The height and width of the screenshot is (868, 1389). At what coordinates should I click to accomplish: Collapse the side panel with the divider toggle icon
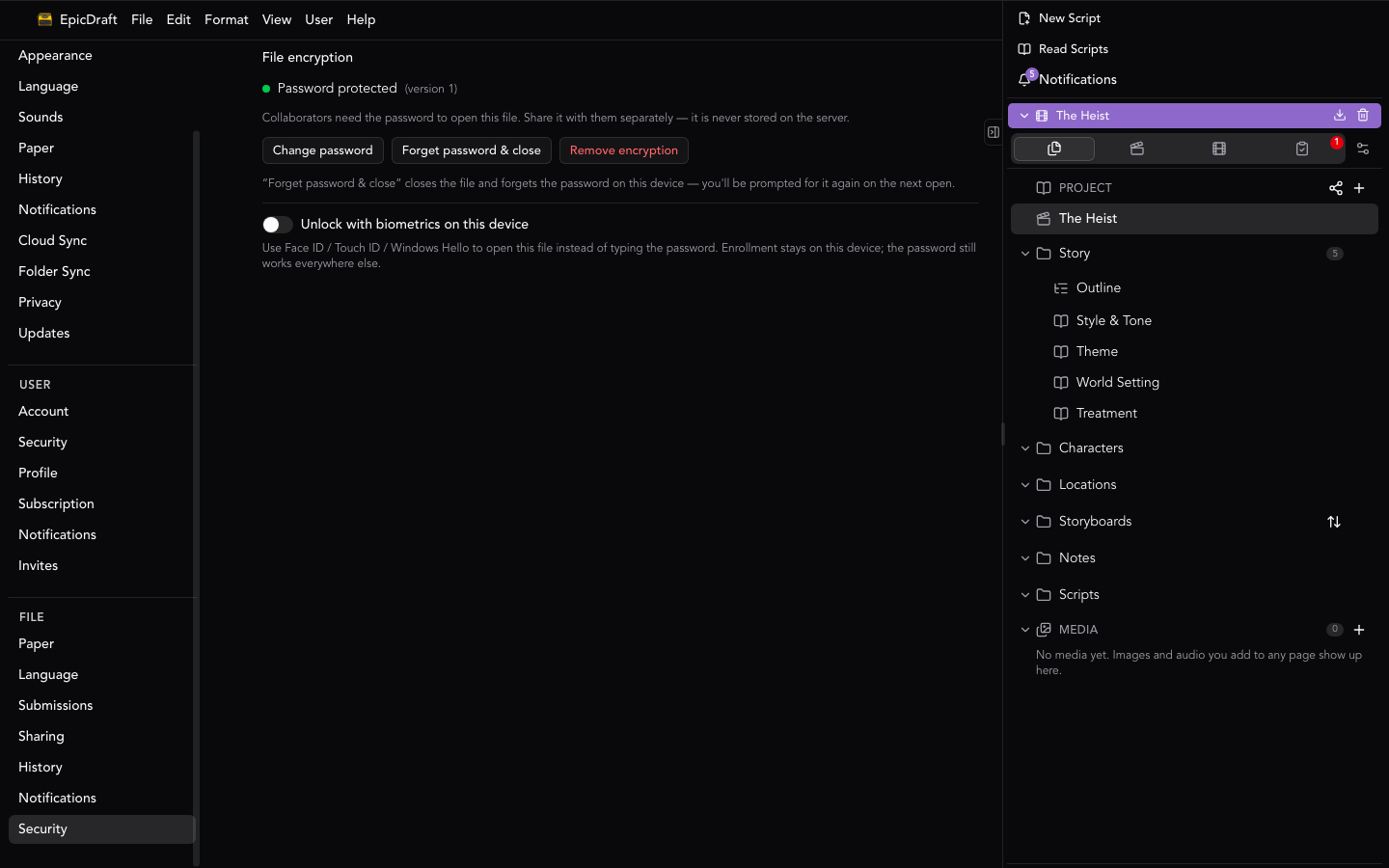point(994,132)
